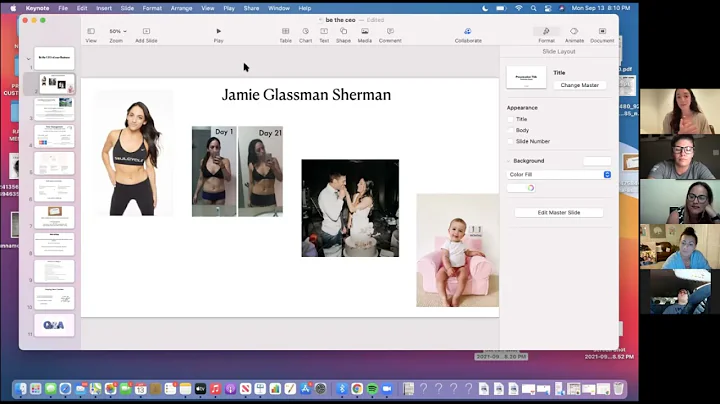Open the Trash in the Dock

(619, 389)
